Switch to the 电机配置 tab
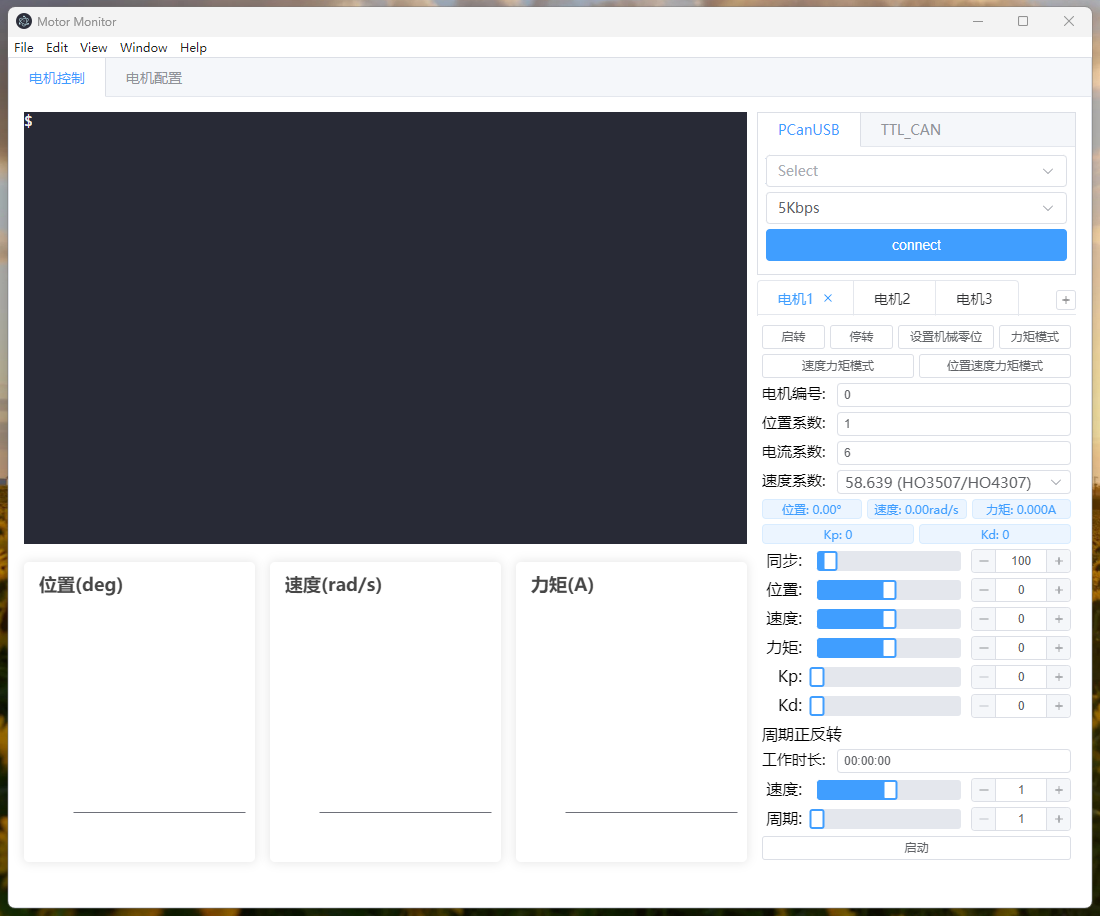The width and height of the screenshot is (1100, 916). (154, 78)
